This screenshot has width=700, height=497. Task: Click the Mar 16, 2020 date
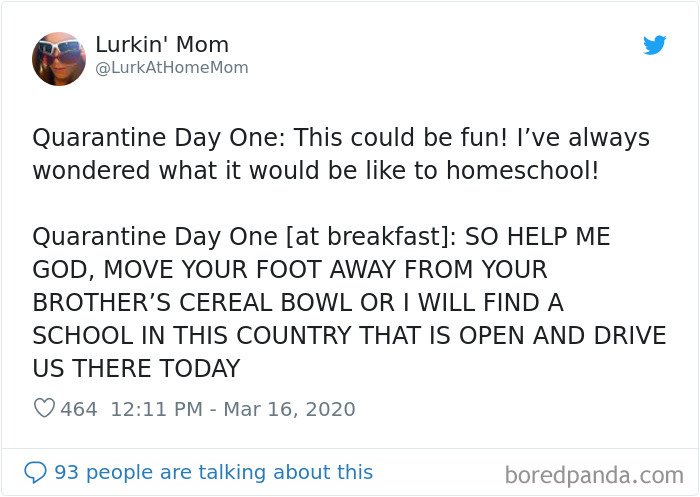click(x=289, y=409)
